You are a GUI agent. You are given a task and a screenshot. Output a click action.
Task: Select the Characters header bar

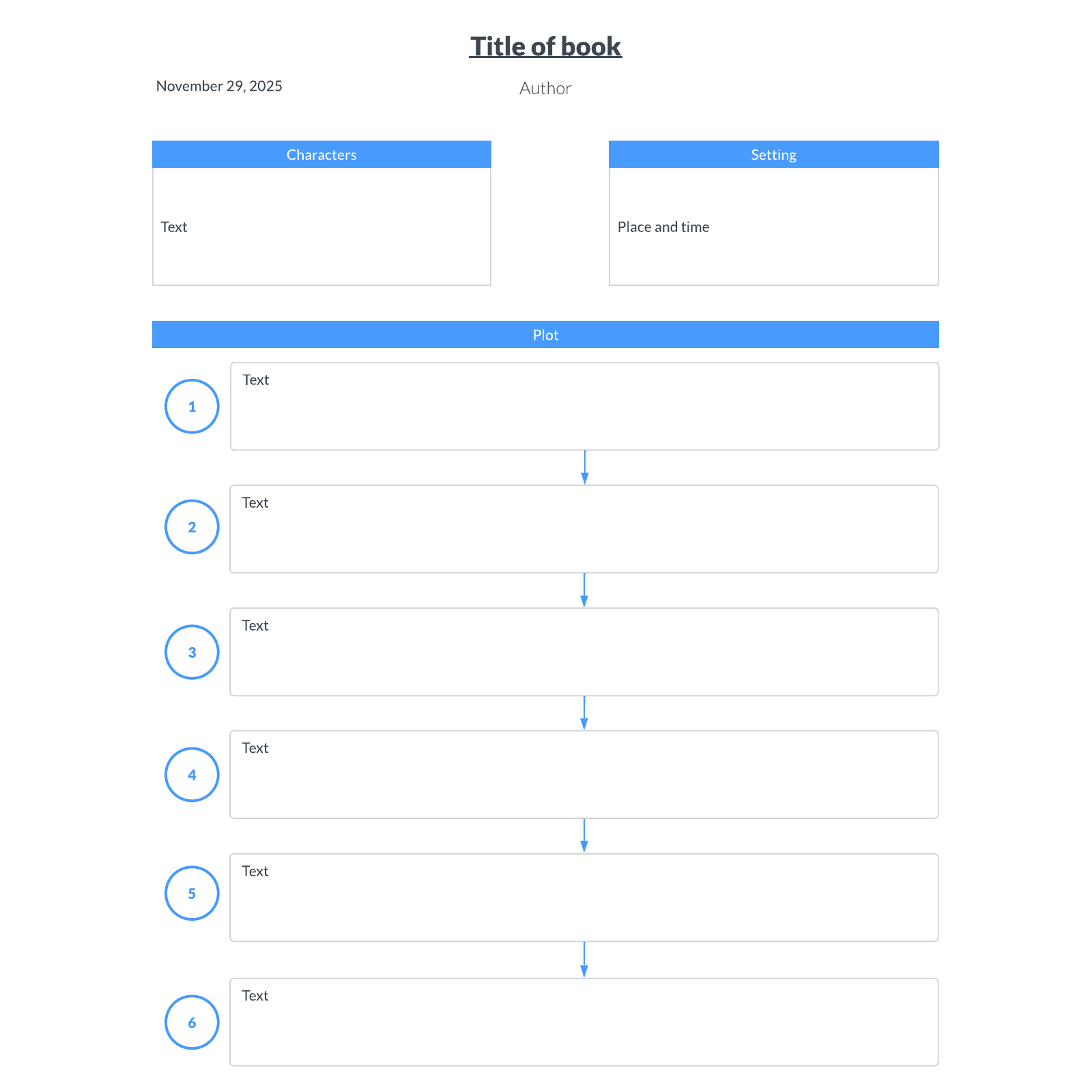point(321,154)
